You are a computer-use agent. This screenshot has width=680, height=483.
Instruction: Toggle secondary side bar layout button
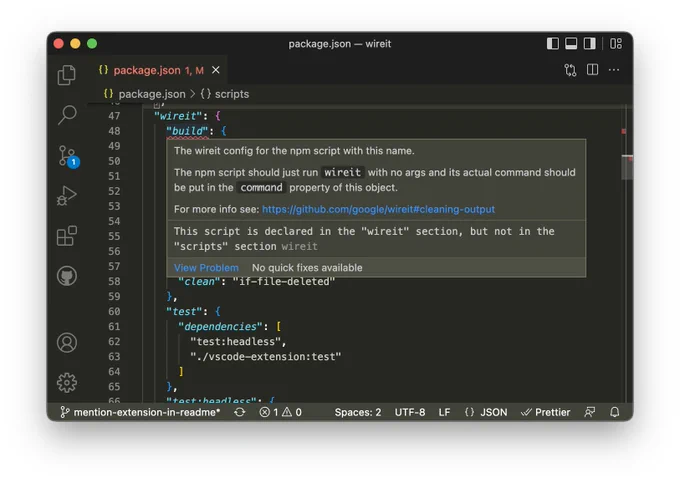tap(590, 44)
